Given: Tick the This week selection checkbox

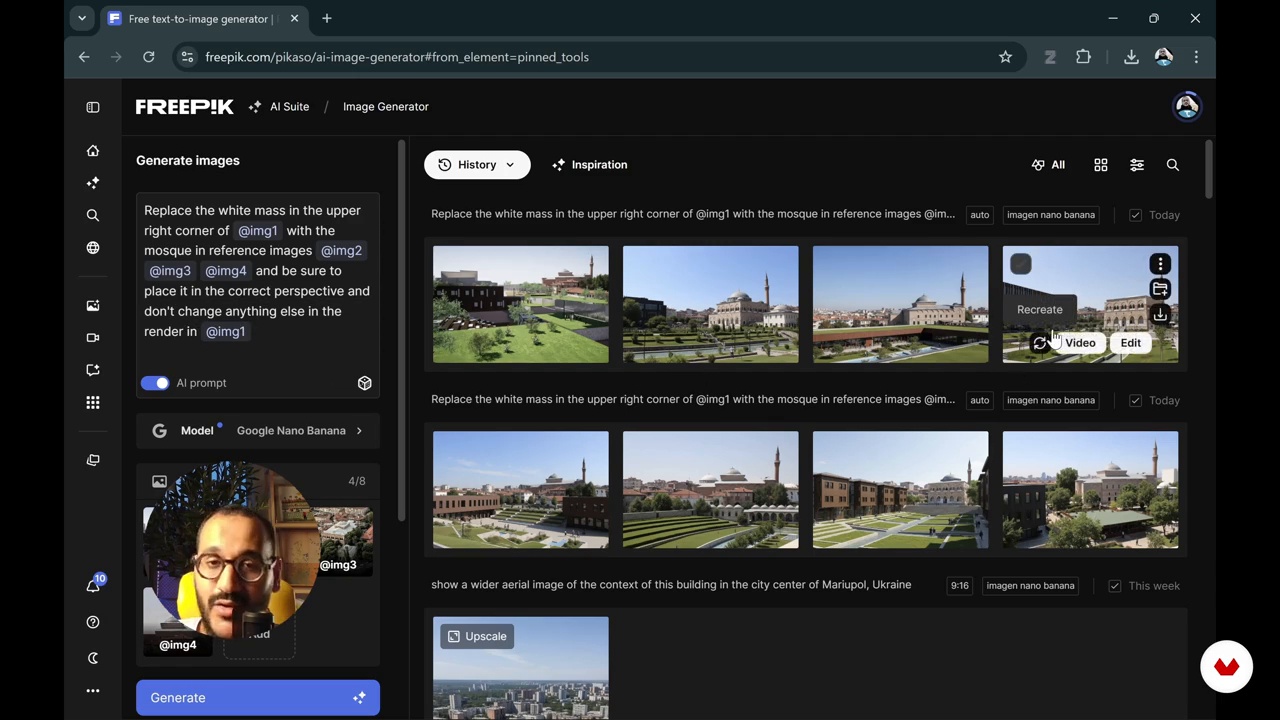Looking at the screenshot, I should 1114,586.
